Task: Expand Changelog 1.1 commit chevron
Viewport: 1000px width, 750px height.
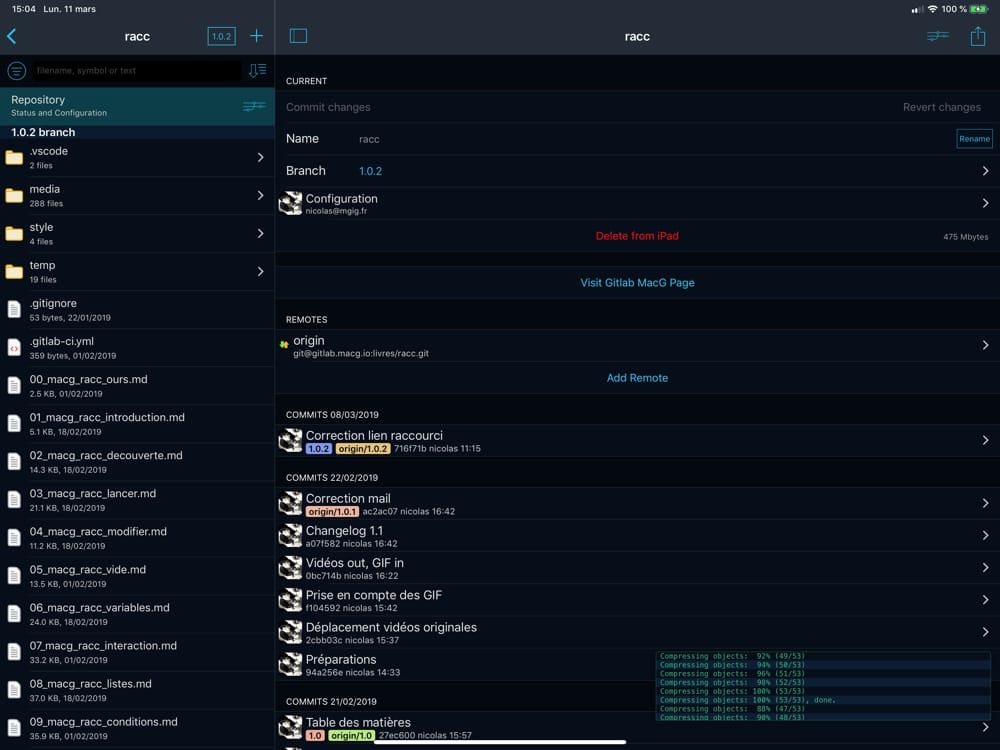Action: (x=985, y=536)
